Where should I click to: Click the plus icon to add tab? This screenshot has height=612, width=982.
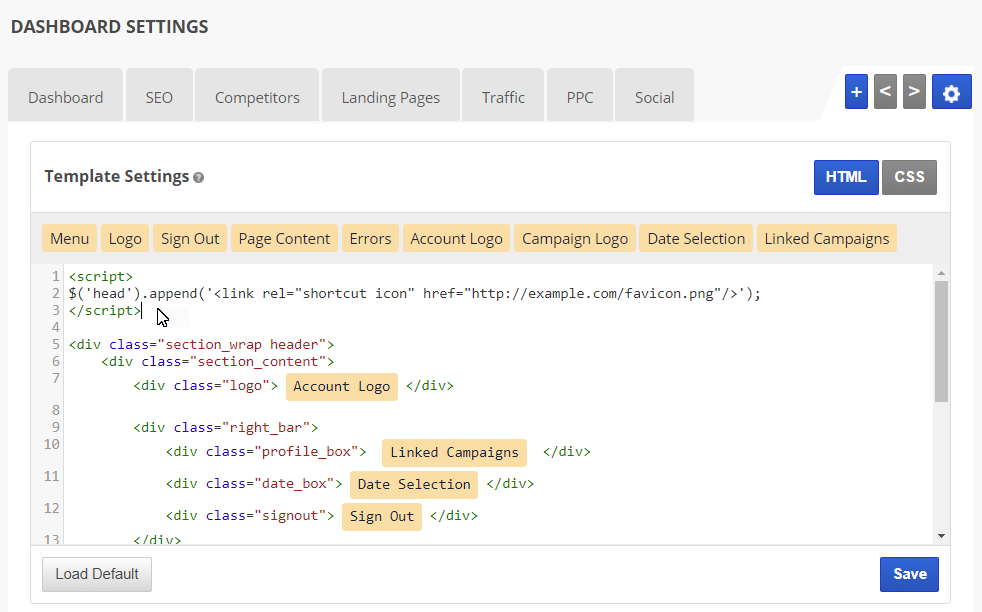click(856, 92)
